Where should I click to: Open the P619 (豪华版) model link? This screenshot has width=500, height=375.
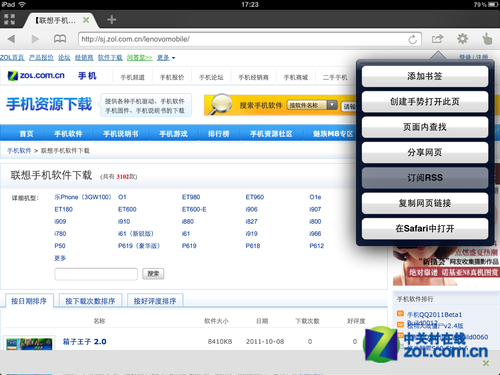[x=139, y=246]
